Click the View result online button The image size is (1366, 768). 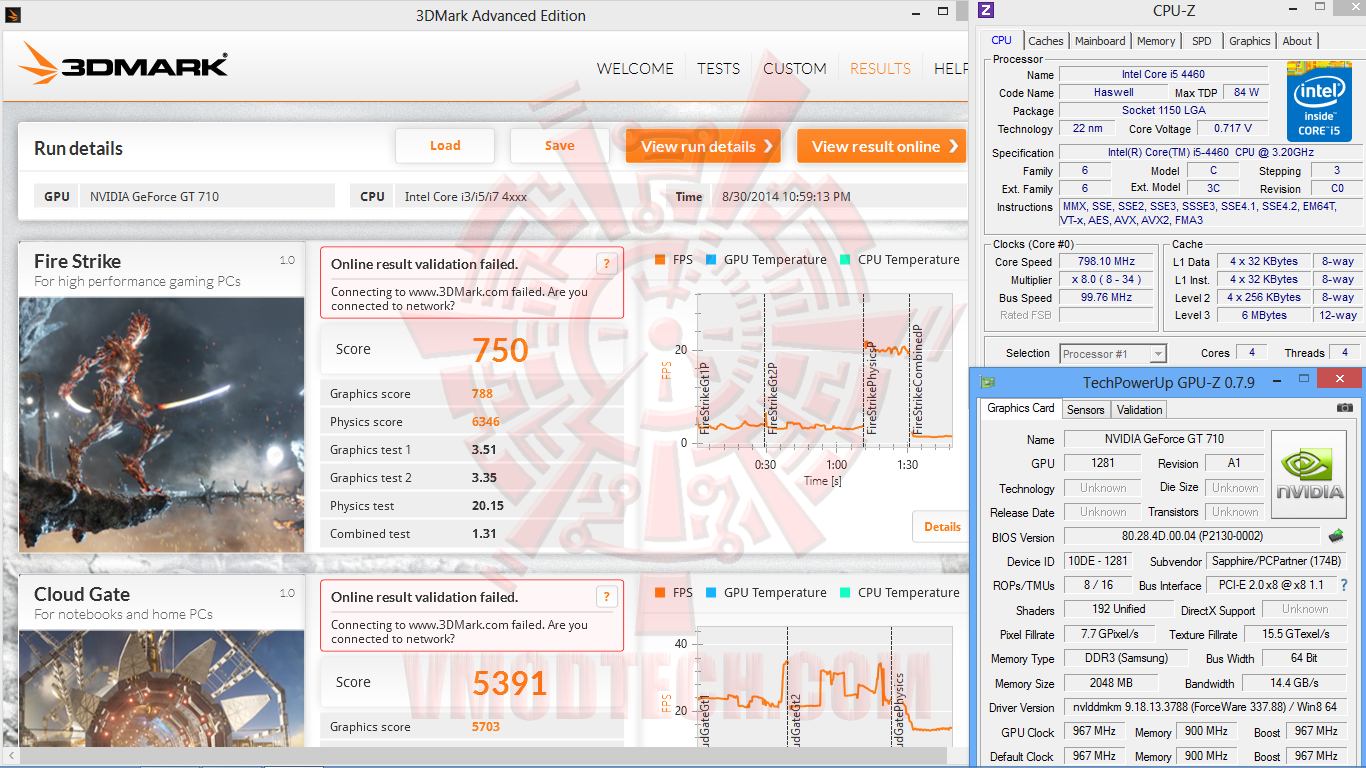coord(881,146)
